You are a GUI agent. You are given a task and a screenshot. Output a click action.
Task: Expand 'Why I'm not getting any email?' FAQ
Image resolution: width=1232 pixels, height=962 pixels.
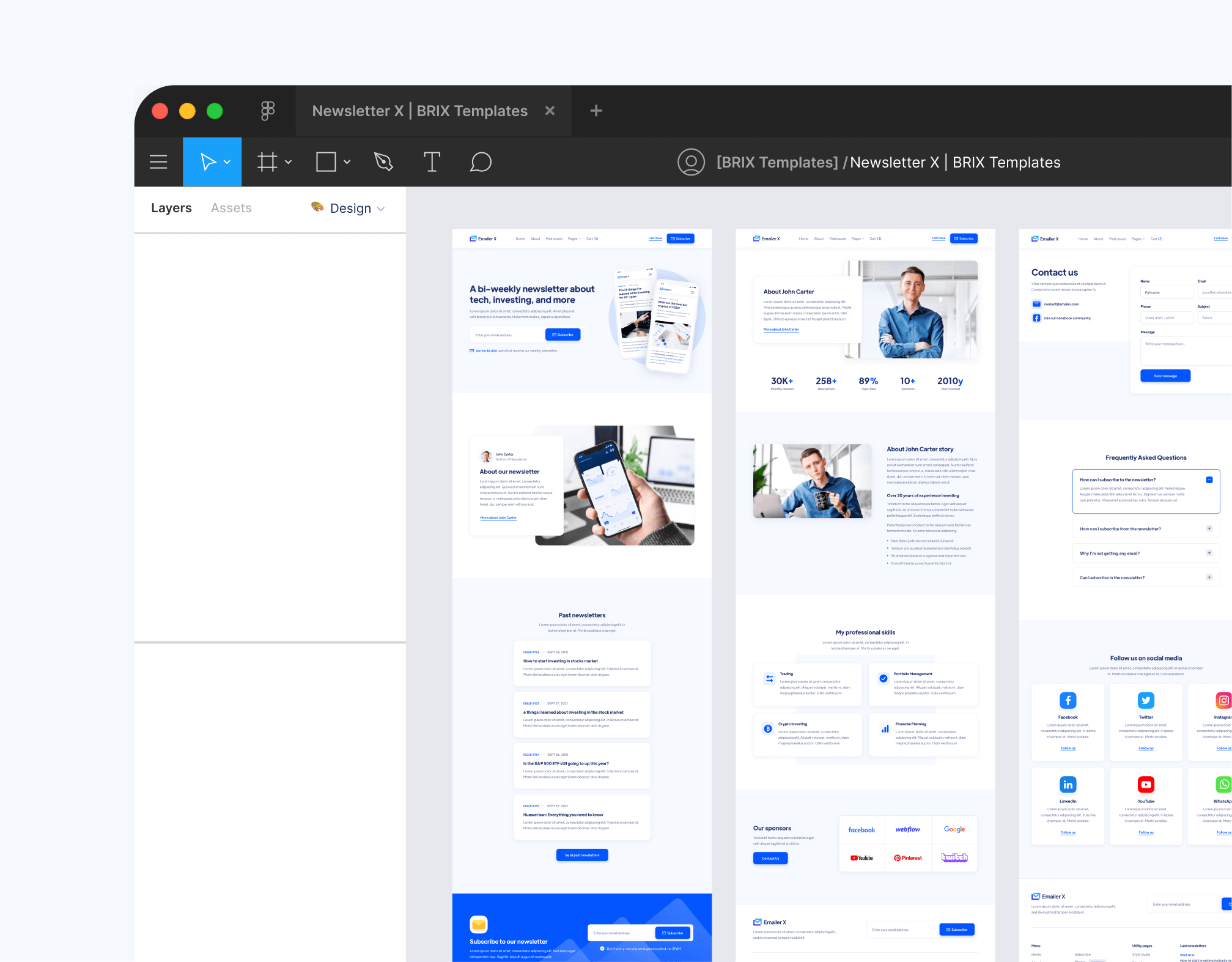(x=1209, y=553)
